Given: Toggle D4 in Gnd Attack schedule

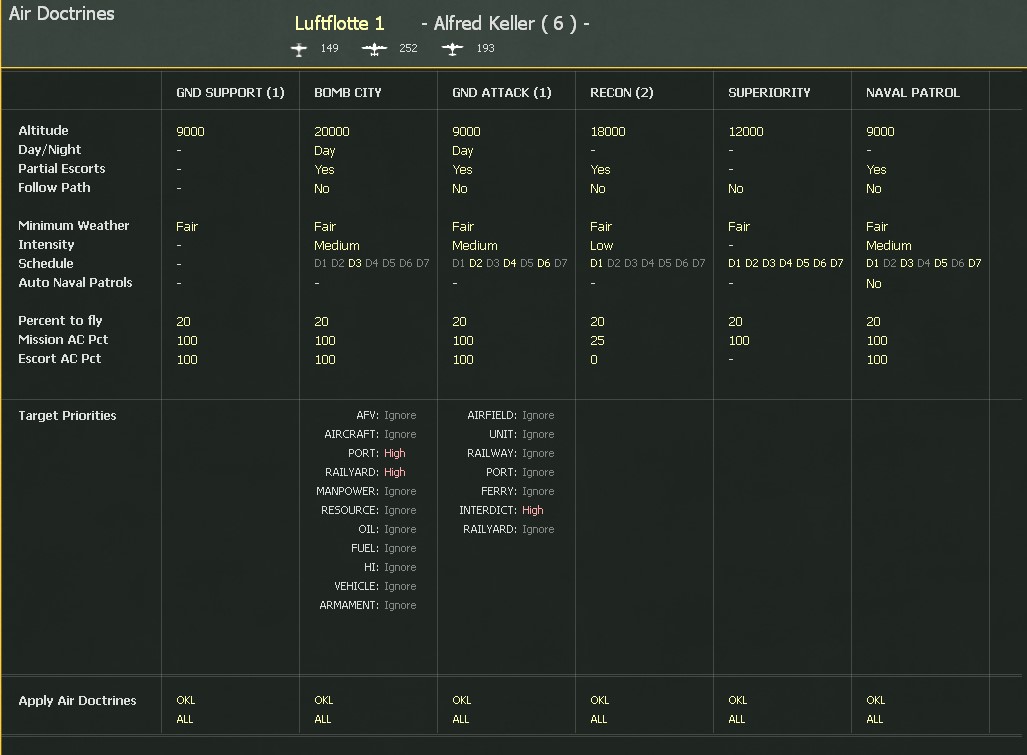Looking at the screenshot, I should 510,263.
